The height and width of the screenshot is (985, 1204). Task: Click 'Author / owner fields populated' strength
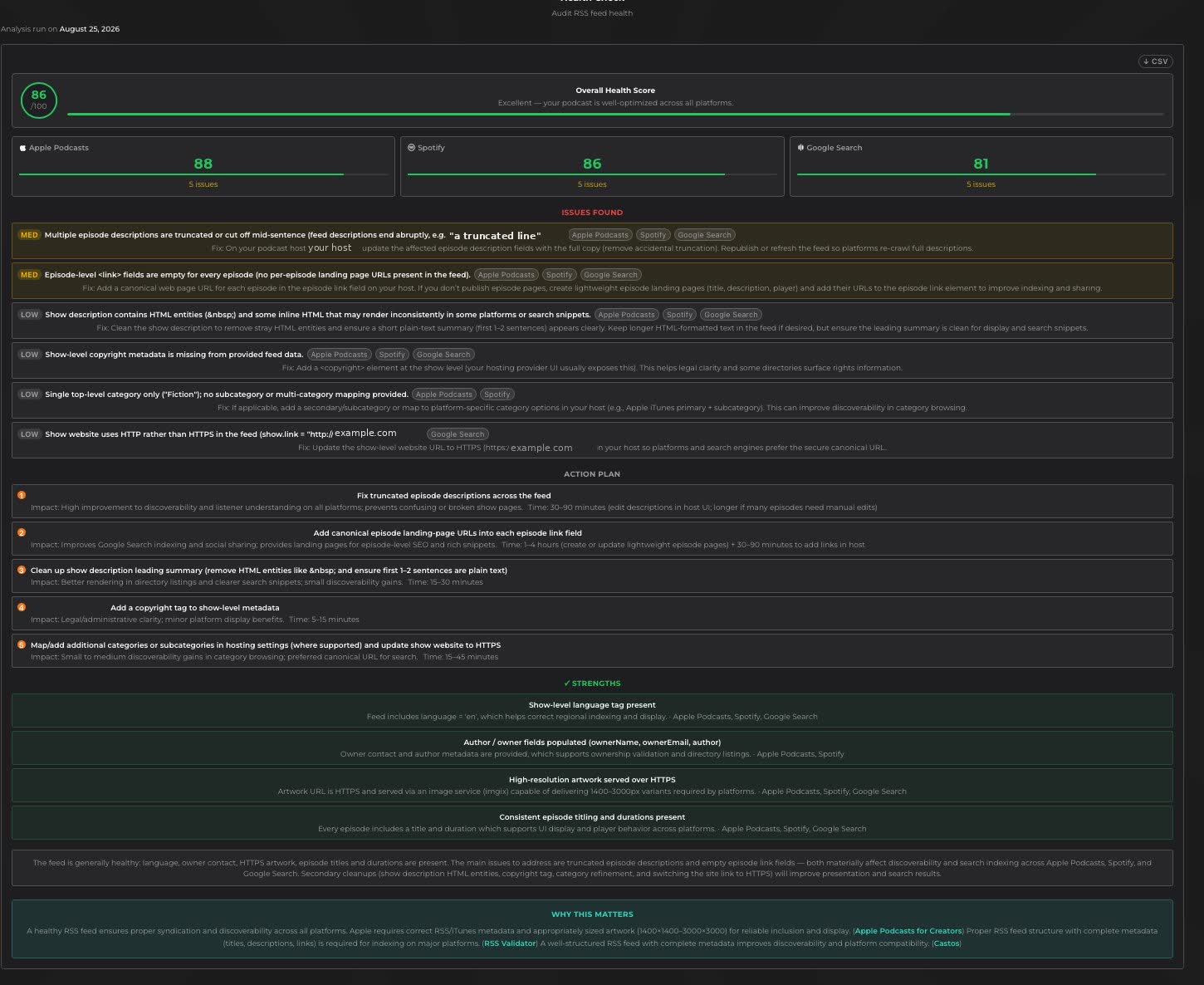[592, 742]
